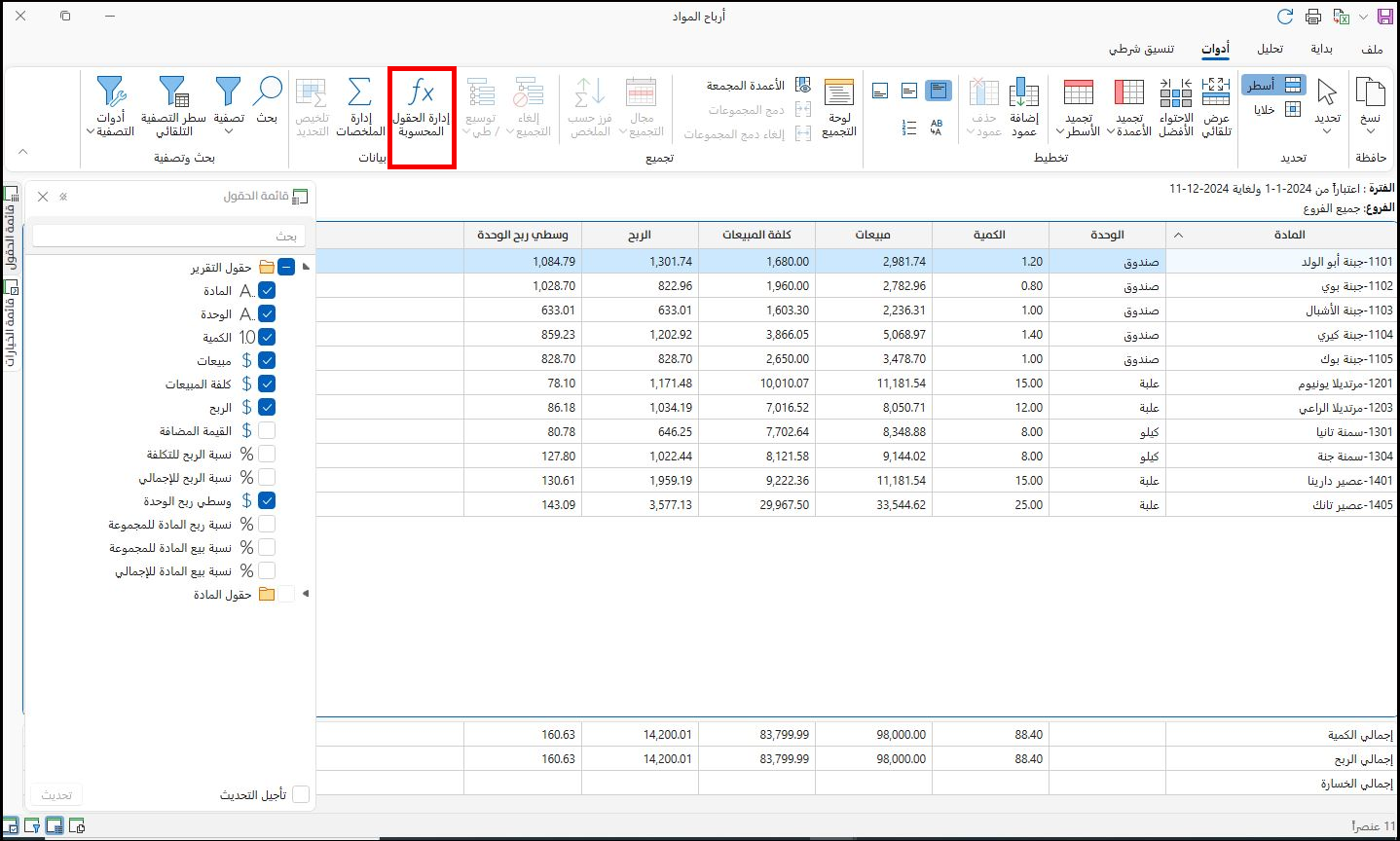Click the purple save icon

(x=1384, y=17)
